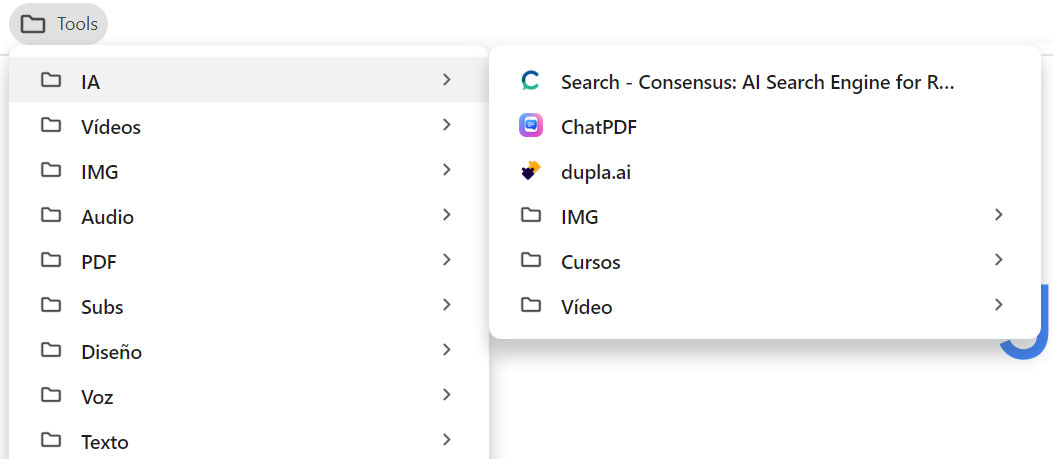This screenshot has width=1053, height=459.
Task: Click the folder icon beside Audio
Action: pyautogui.click(x=50, y=215)
